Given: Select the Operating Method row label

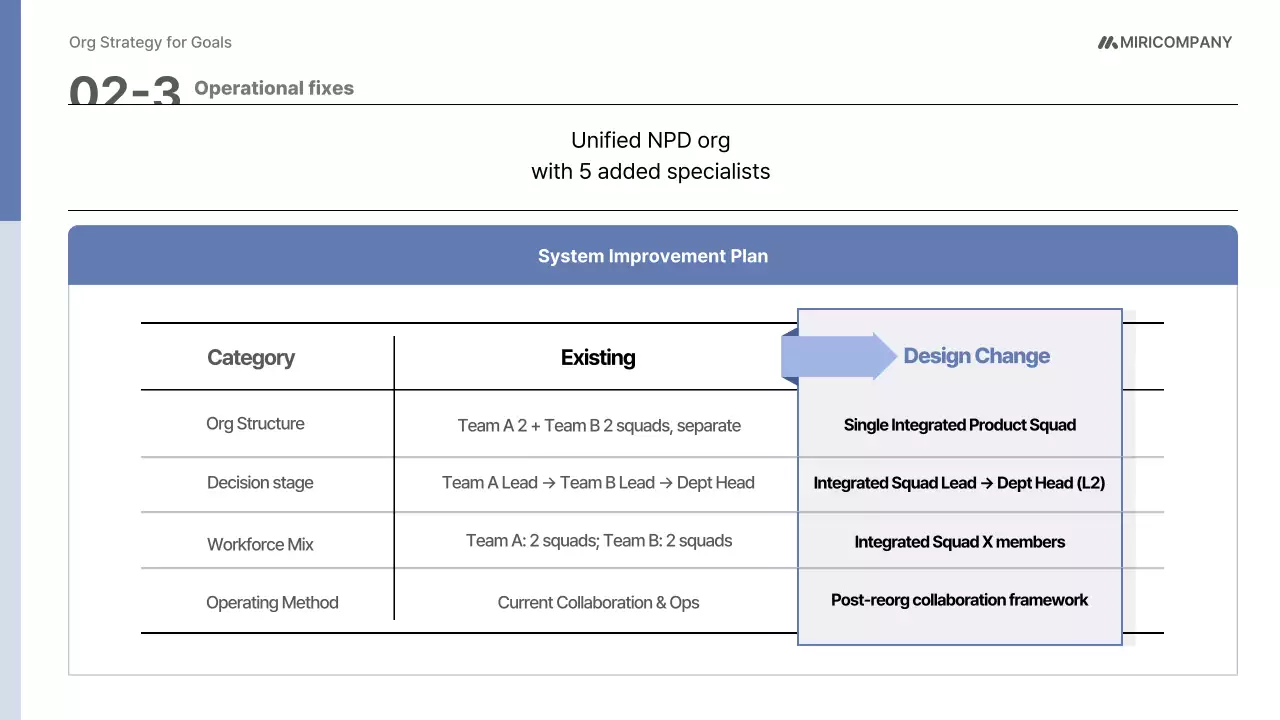Looking at the screenshot, I should point(272,603).
